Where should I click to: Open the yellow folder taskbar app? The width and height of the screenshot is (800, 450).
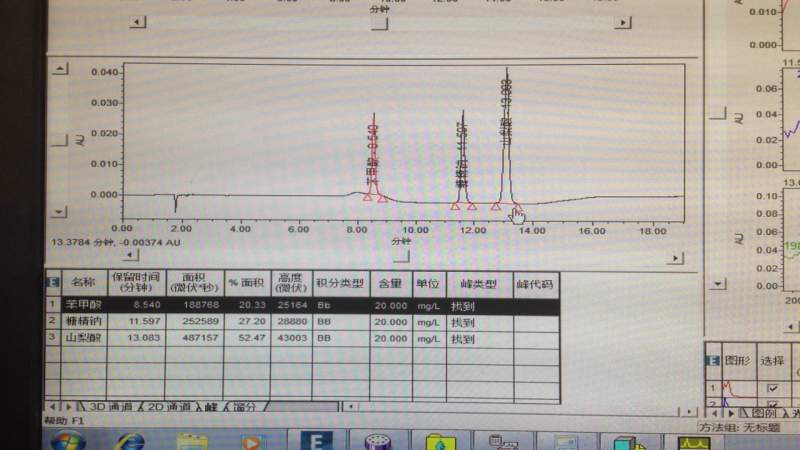(x=440, y=442)
